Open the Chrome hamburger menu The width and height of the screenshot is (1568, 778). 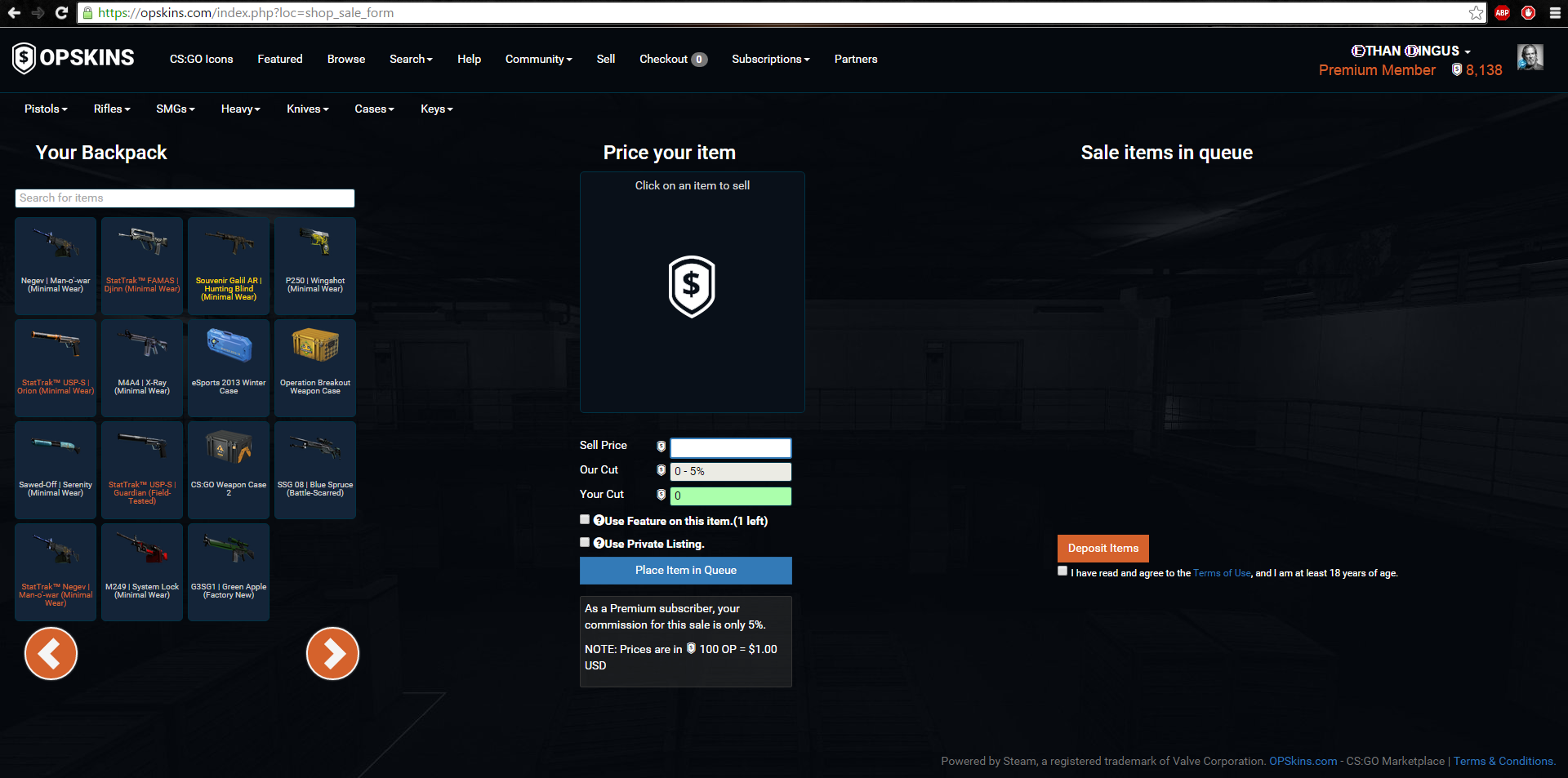1555,13
